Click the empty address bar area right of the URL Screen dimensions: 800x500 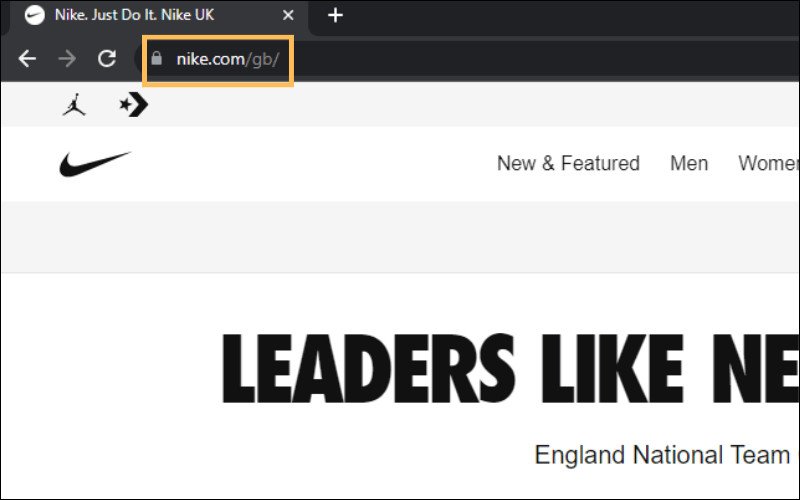click(x=550, y=59)
